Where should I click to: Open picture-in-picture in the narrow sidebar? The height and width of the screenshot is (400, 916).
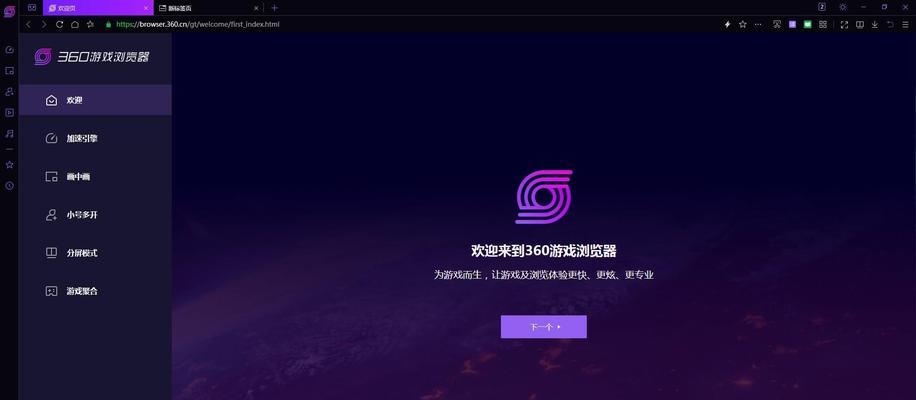[9, 71]
